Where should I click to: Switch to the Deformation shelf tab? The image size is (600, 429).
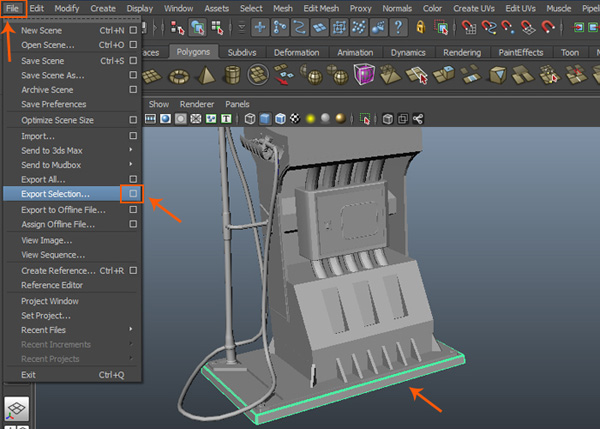(x=297, y=52)
